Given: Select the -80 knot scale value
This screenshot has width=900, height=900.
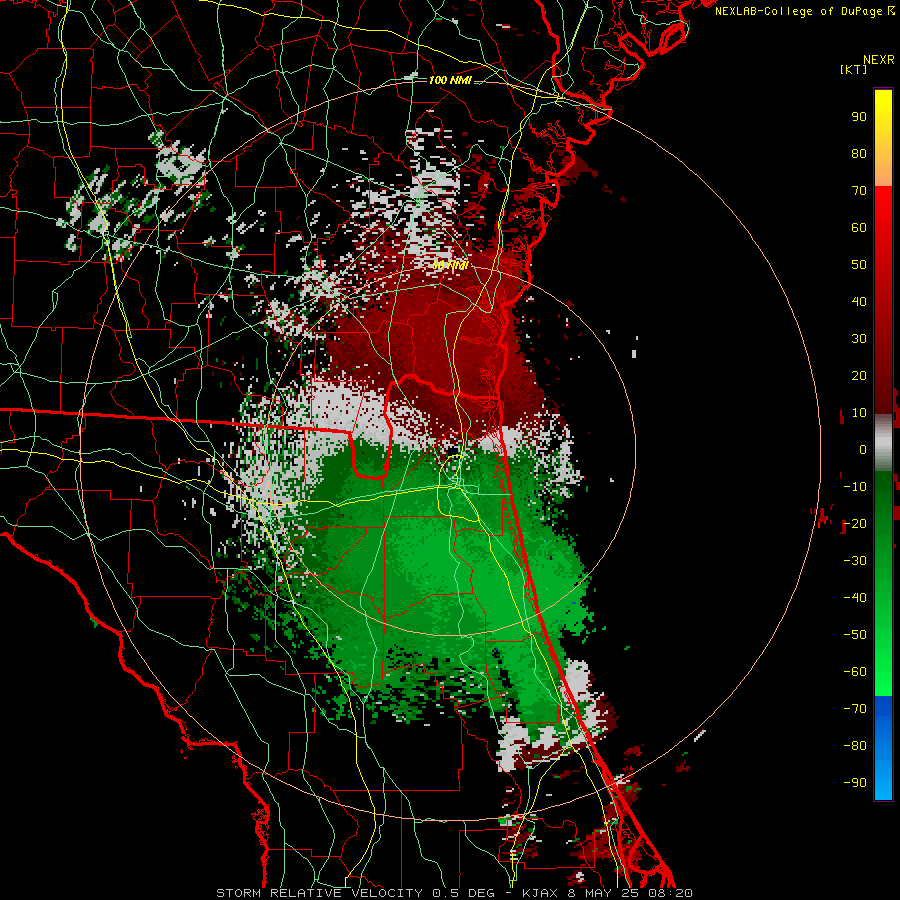Looking at the screenshot, I should point(855,746).
